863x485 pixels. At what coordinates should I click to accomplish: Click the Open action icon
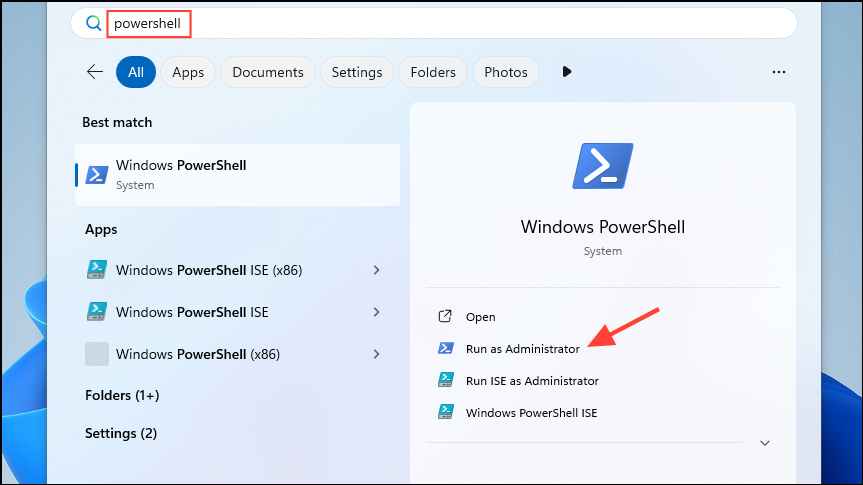(x=445, y=316)
